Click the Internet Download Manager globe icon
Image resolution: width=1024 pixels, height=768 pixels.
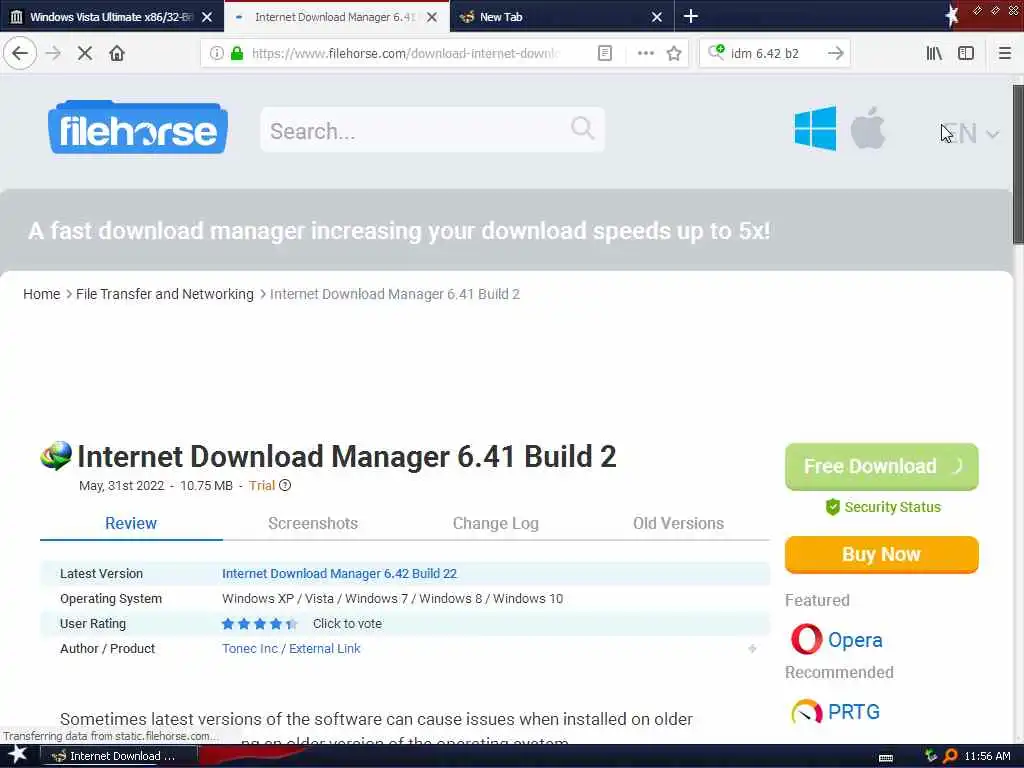pos(56,456)
